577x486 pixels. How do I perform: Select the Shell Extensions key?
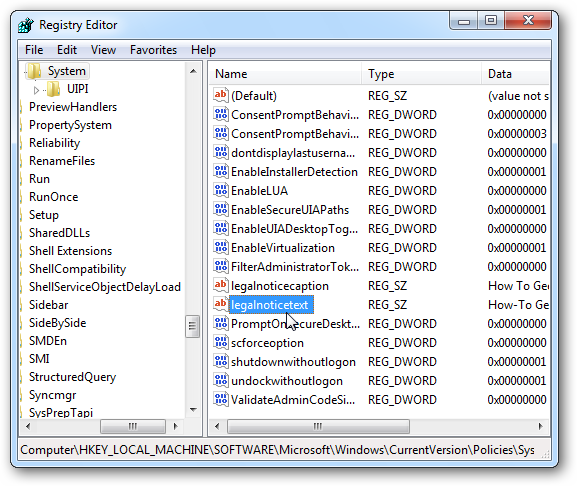tap(70, 251)
